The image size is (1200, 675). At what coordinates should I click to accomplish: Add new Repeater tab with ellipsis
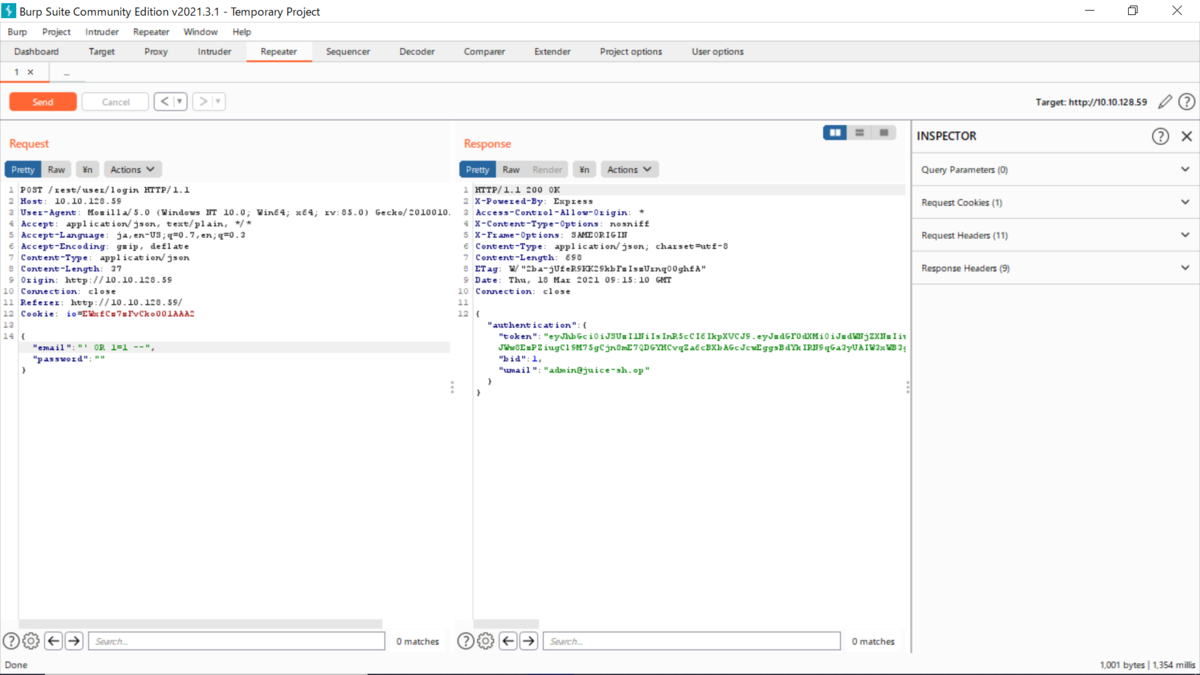66,73
